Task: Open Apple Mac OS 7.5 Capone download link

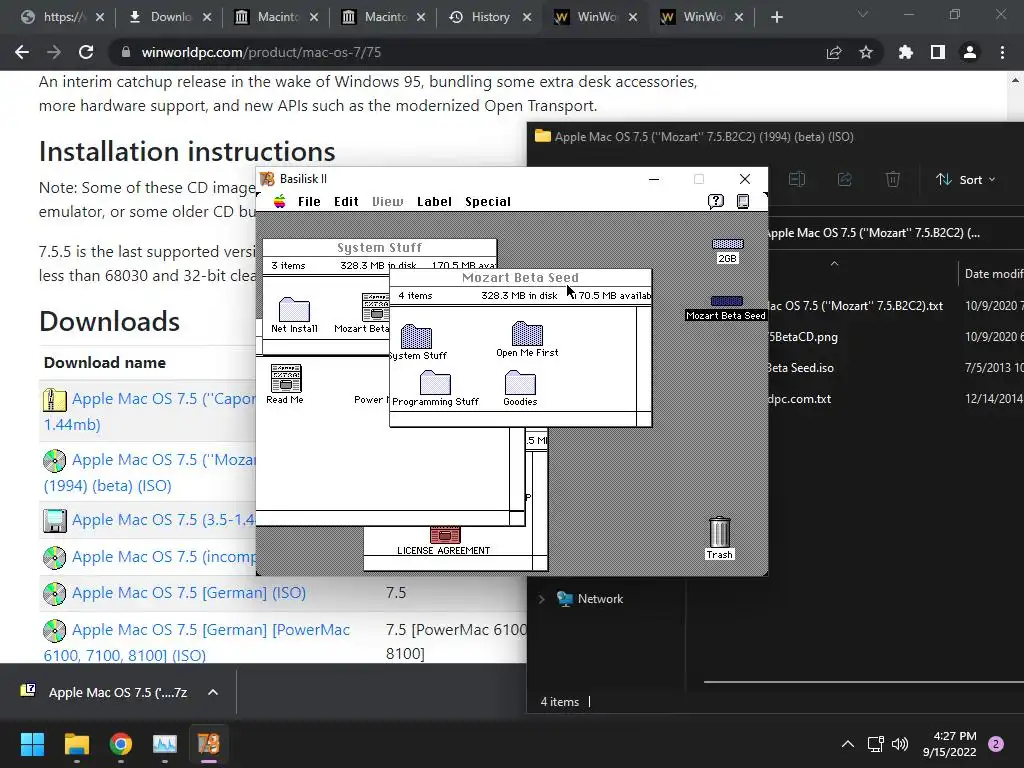Action: (150, 411)
